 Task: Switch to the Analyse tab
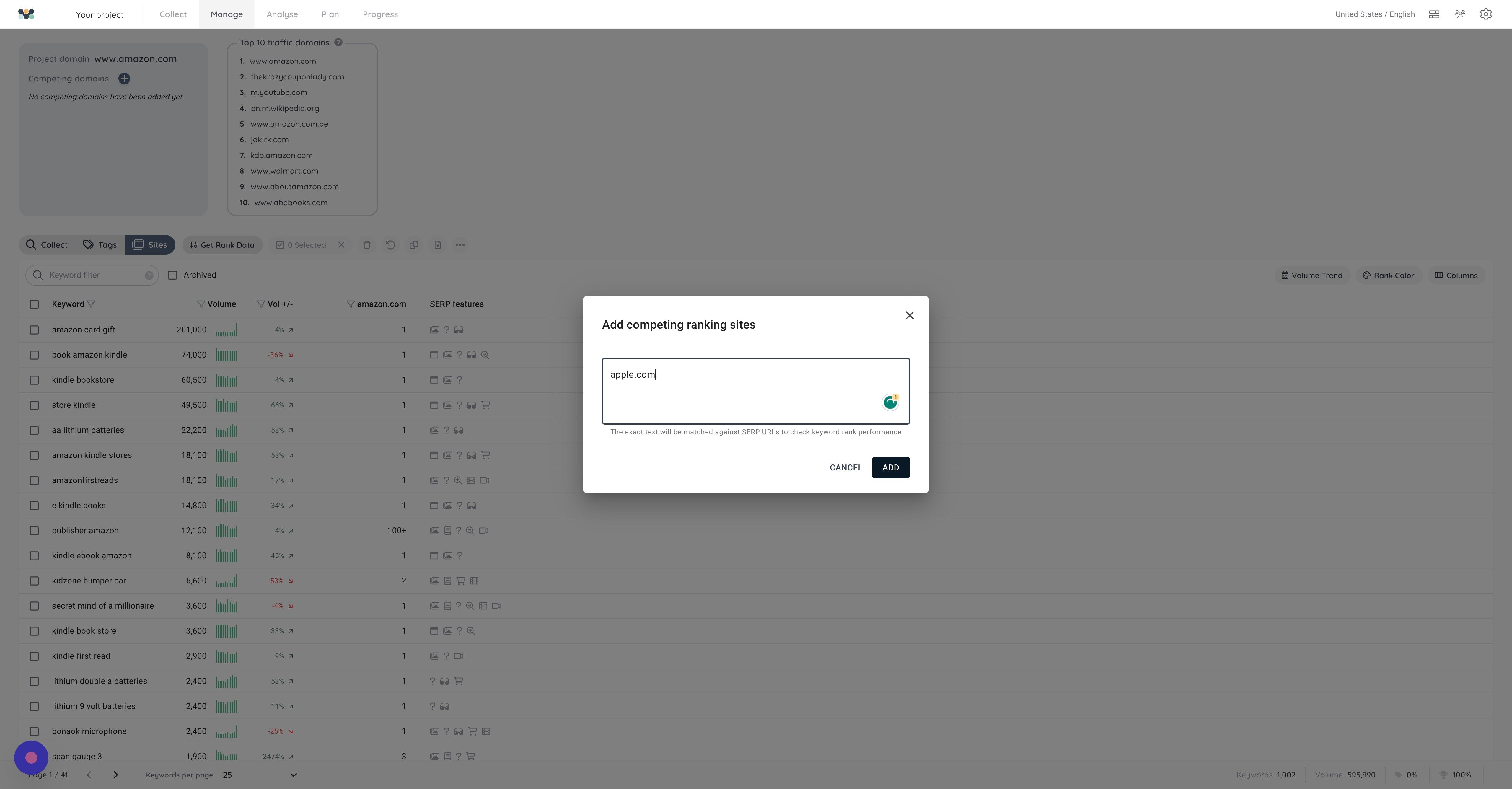(x=282, y=14)
